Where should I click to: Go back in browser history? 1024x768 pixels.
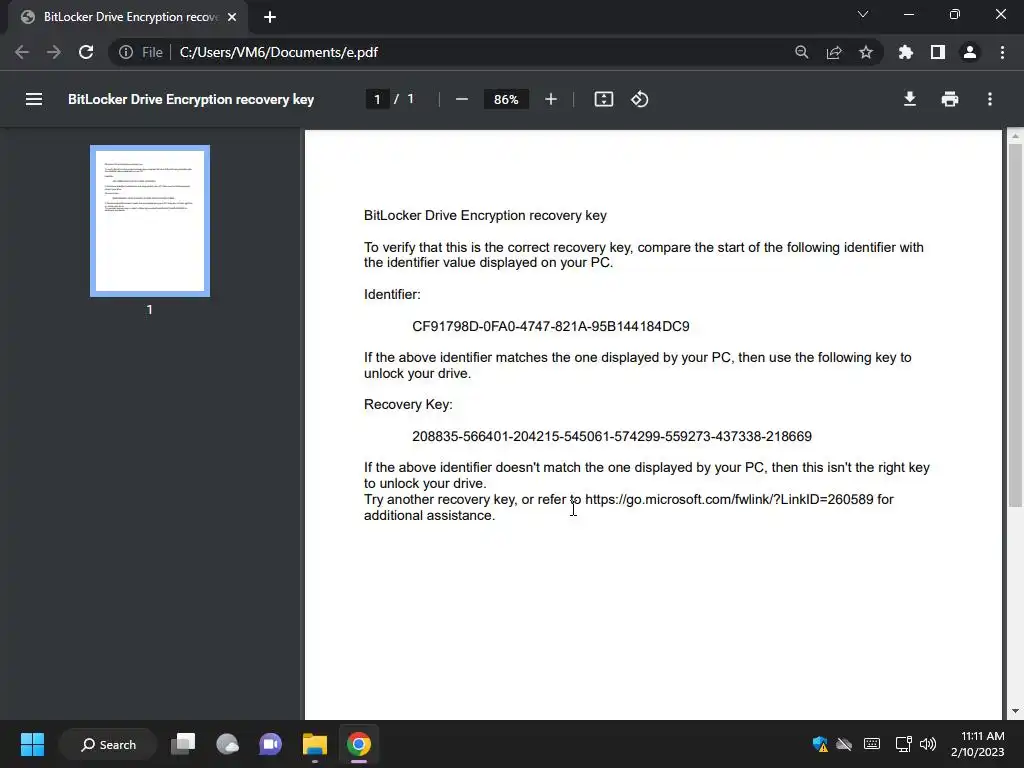coord(22,52)
